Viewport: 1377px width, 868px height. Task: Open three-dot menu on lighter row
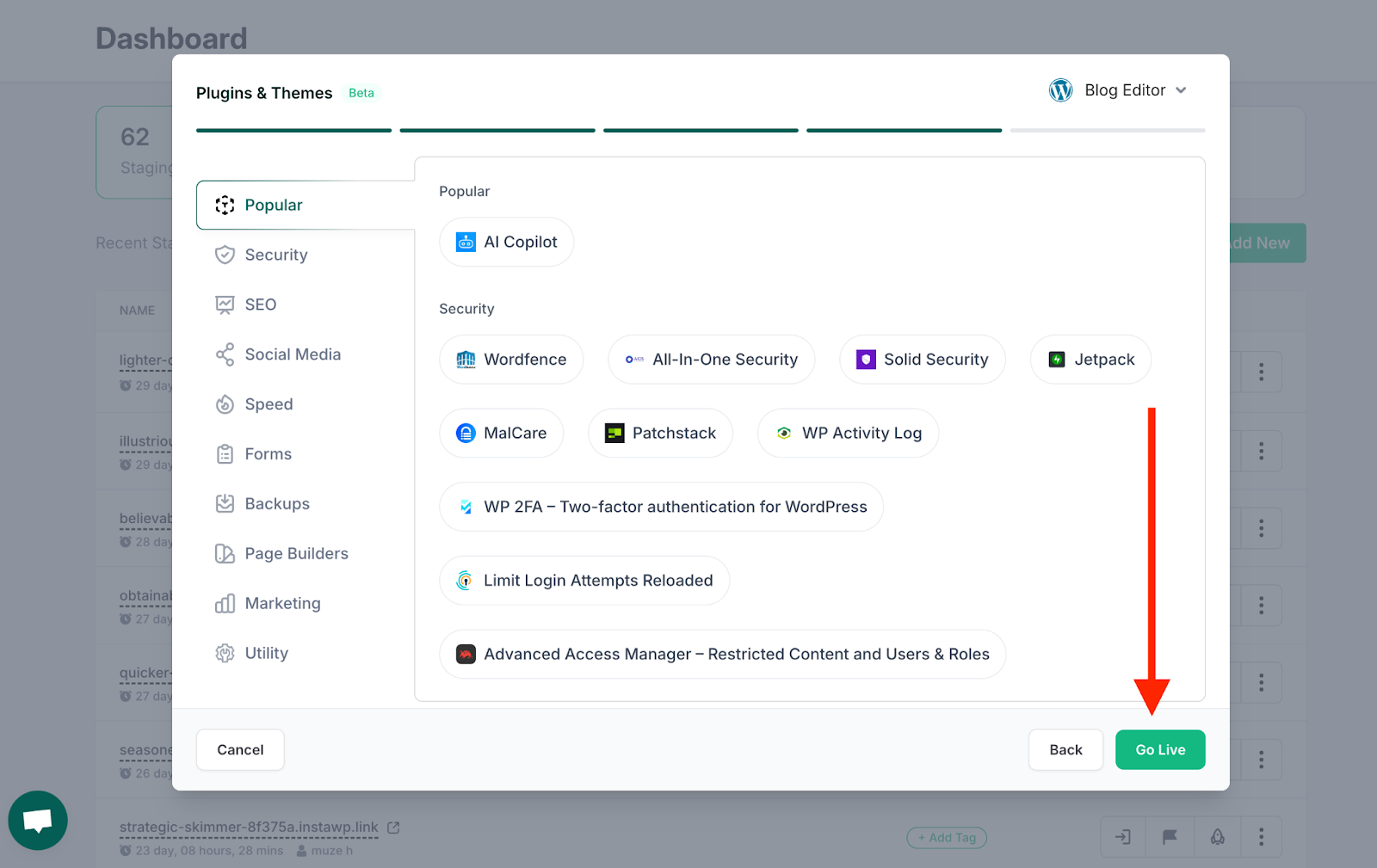click(1262, 372)
